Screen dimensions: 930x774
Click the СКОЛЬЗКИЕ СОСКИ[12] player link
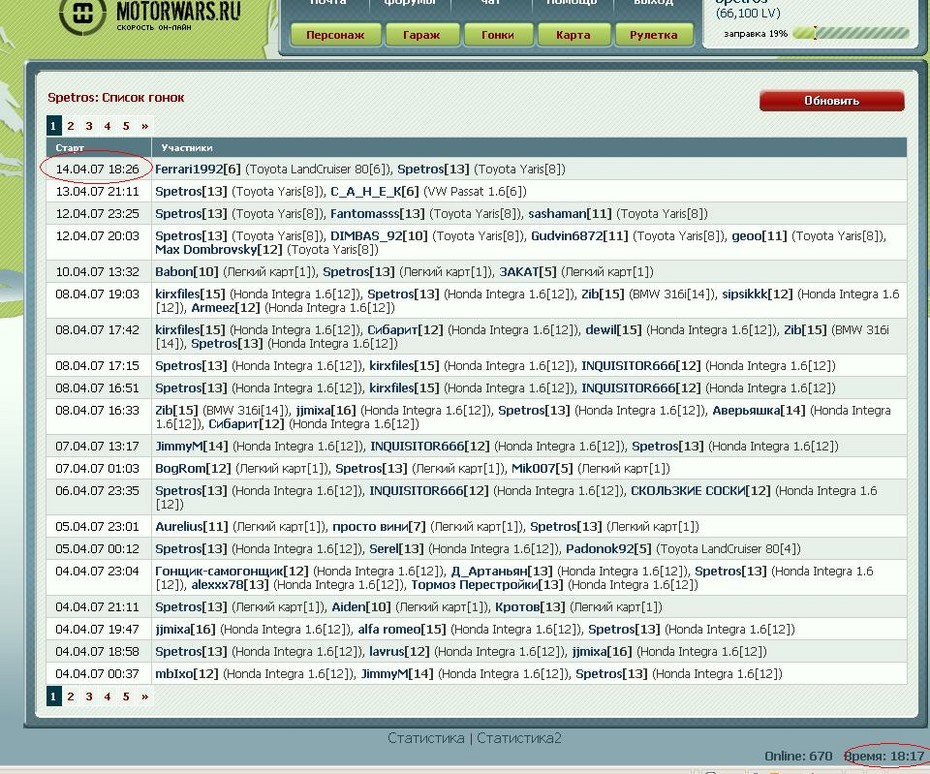pyautogui.click(x=700, y=490)
